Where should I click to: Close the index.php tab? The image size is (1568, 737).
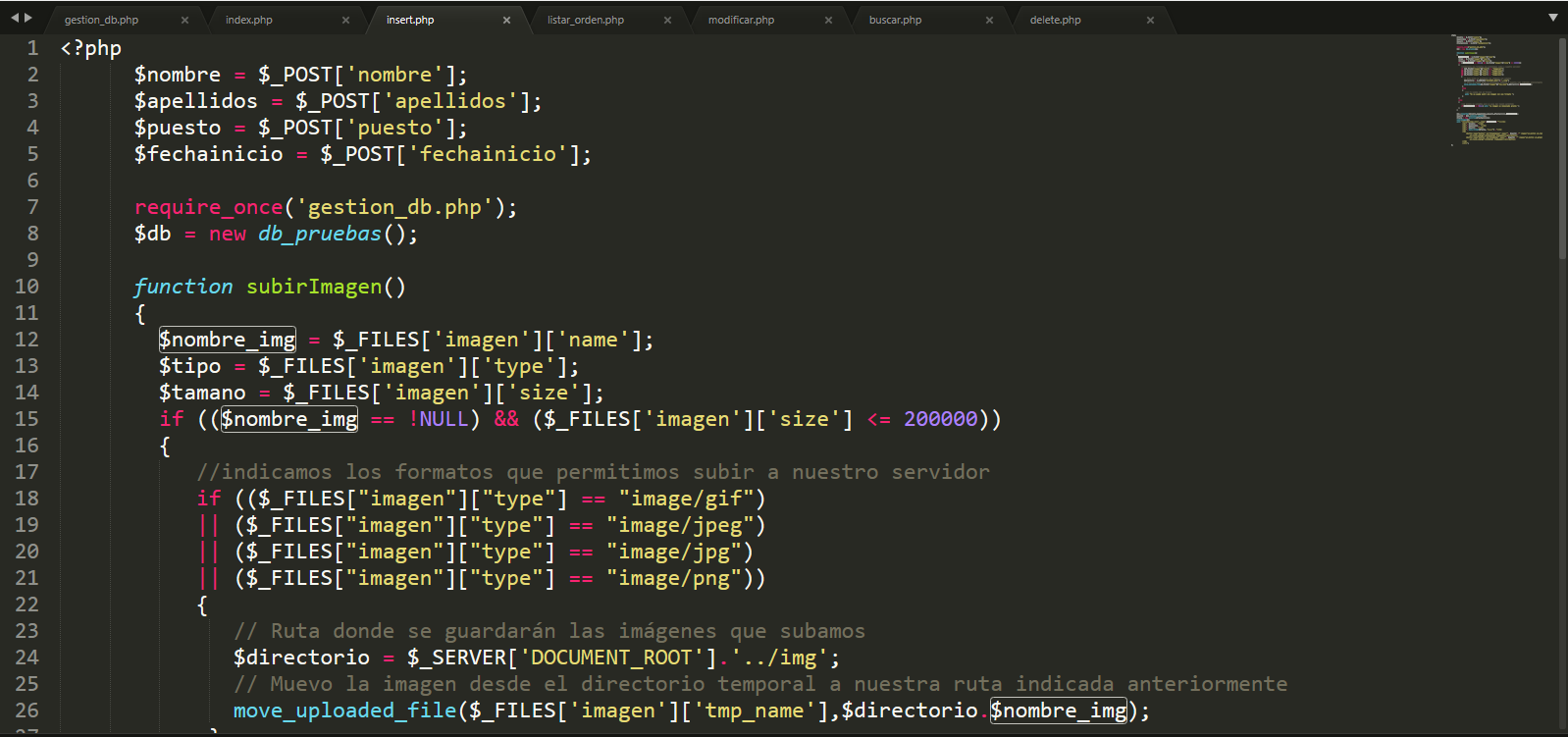tap(345, 20)
